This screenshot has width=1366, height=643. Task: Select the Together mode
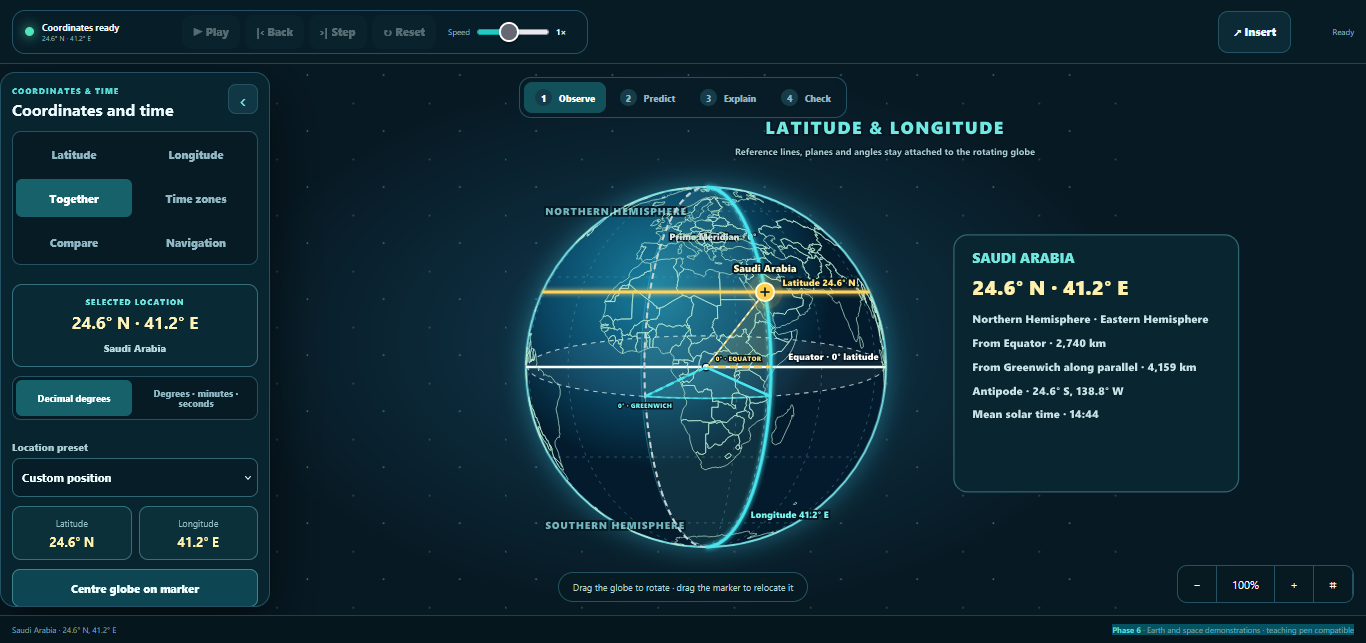(74, 199)
